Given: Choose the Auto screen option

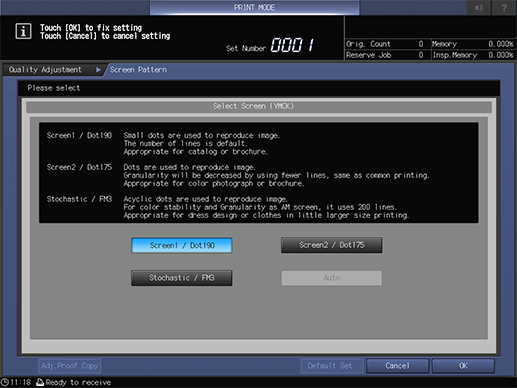Looking at the screenshot, I should (332, 278).
